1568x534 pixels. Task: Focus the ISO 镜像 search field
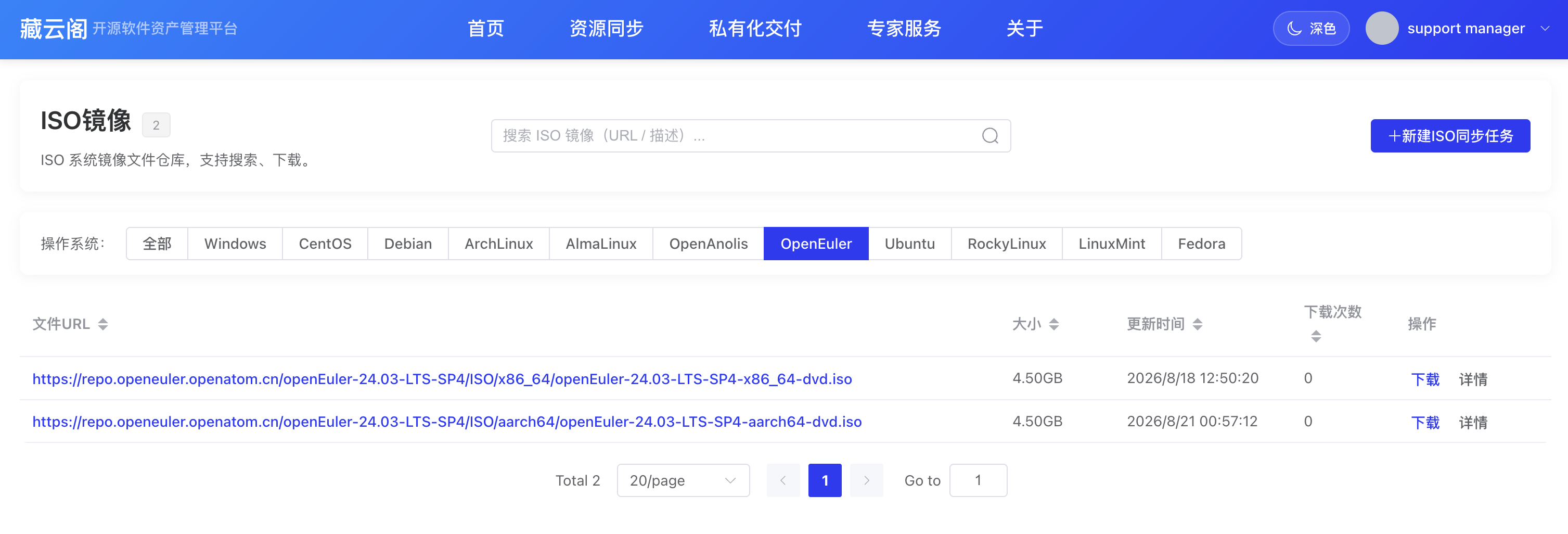[751, 136]
